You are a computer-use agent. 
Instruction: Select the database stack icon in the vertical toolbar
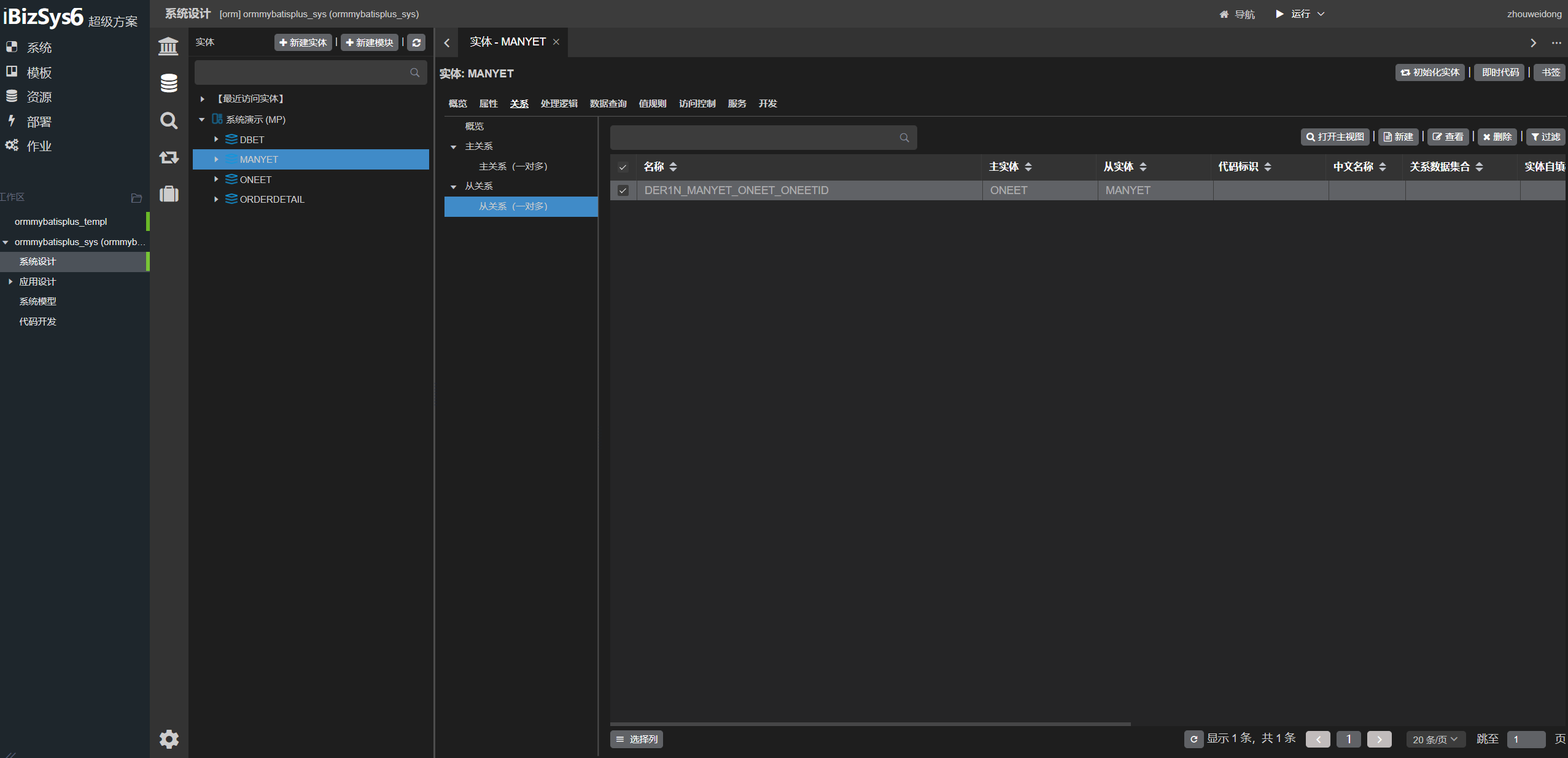coord(169,83)
